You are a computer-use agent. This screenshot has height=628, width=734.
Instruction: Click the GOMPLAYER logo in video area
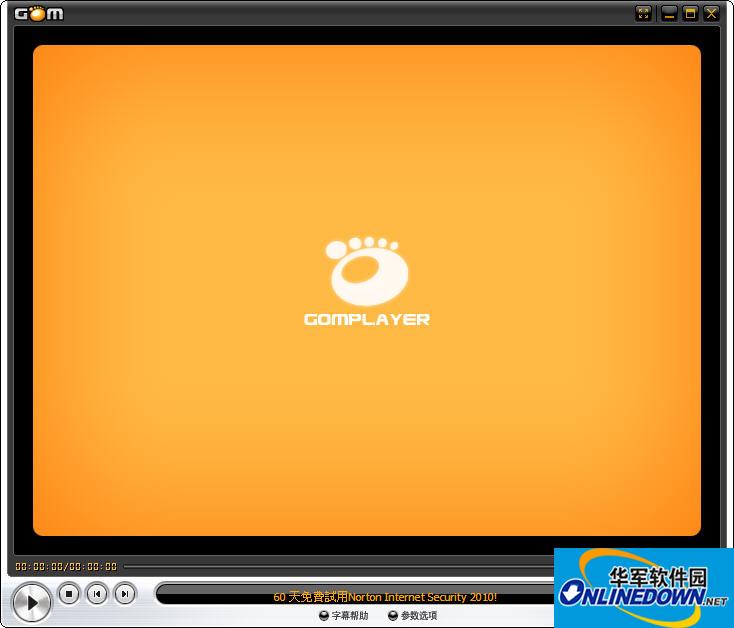coord(367,281)
